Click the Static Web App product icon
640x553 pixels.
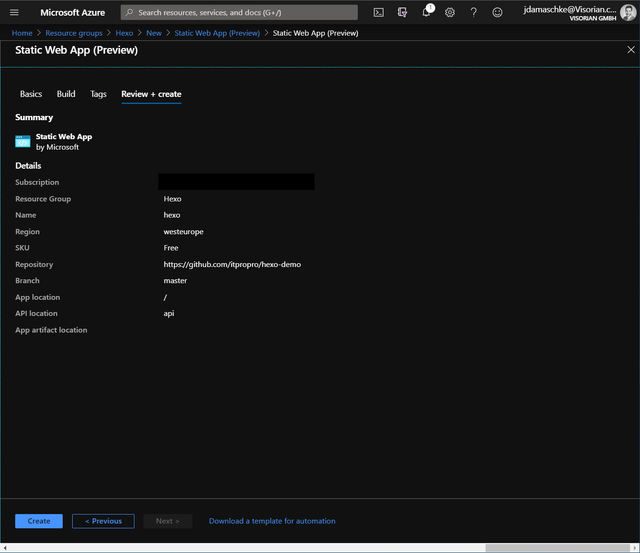coord(23,141)
